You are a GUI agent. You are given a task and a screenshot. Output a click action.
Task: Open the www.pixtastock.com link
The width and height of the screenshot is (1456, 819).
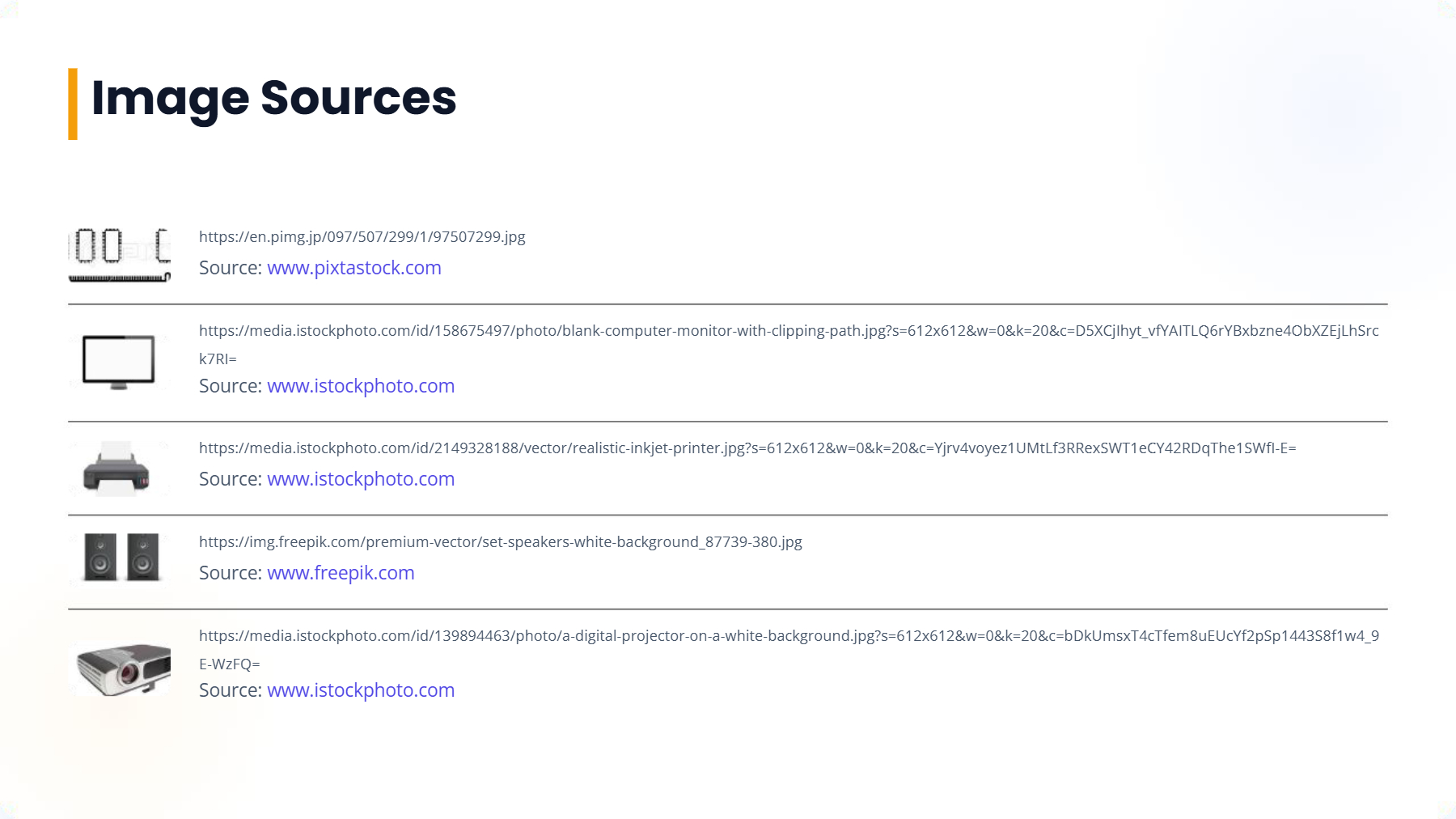[x=354, y=268]
